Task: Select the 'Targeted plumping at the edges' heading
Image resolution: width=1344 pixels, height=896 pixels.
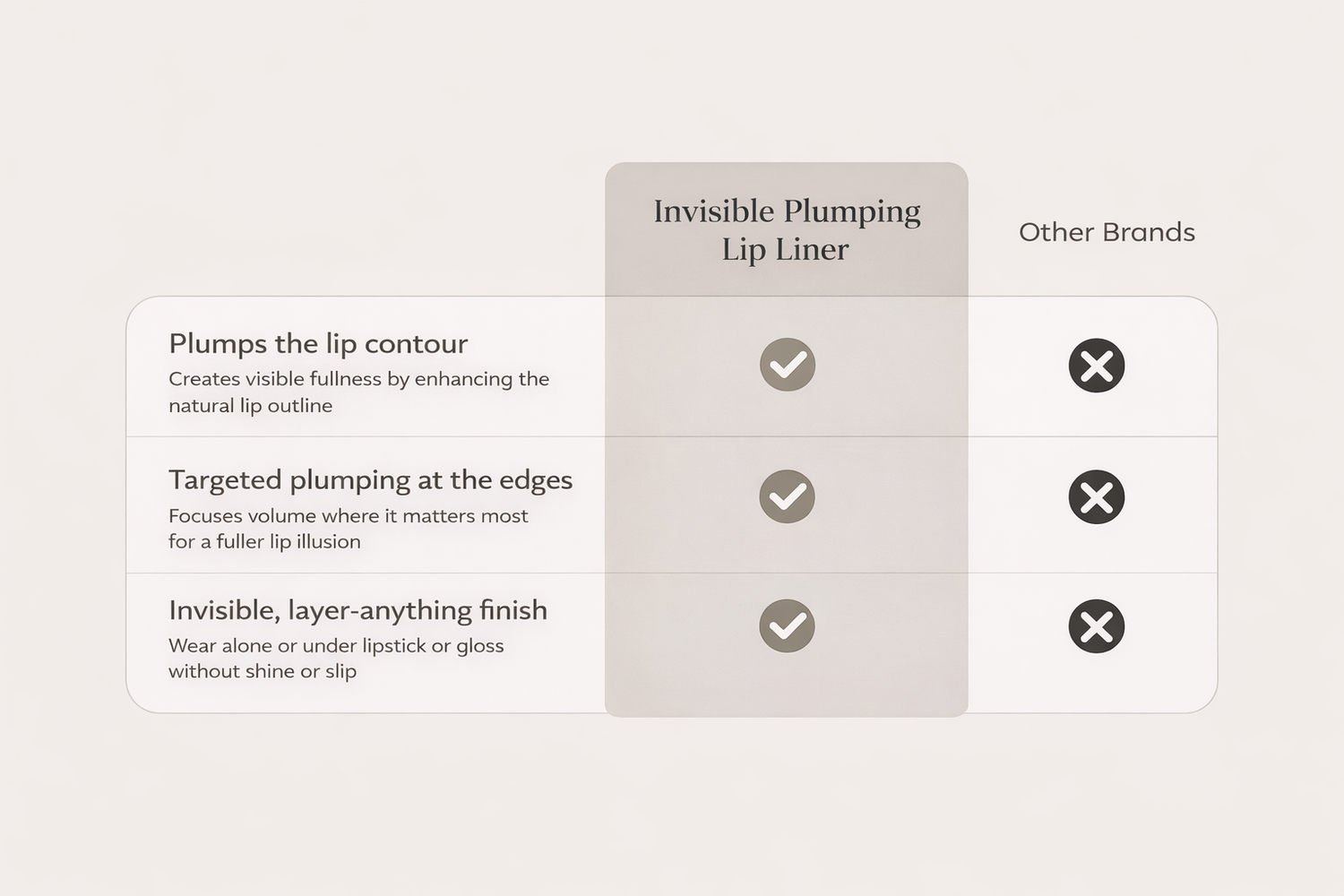Action: click(x=370, y=480)
